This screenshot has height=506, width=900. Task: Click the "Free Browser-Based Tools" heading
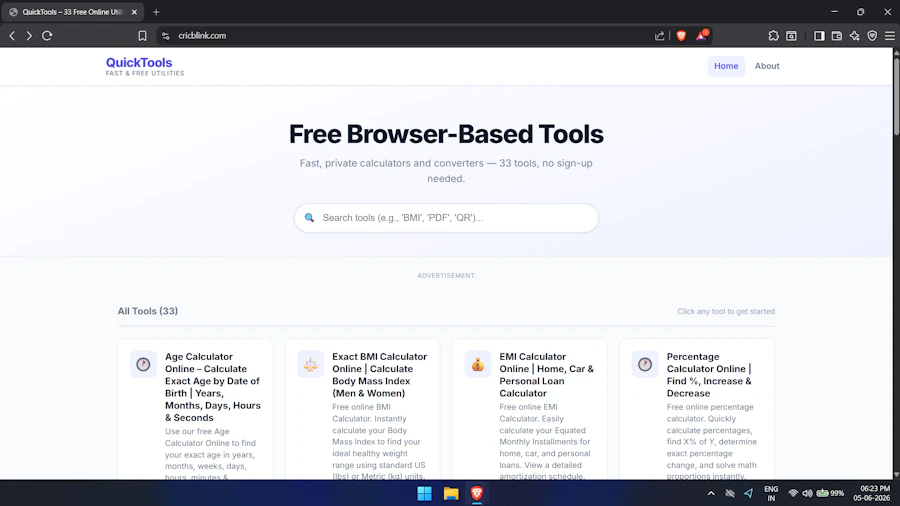pos(446,134)
